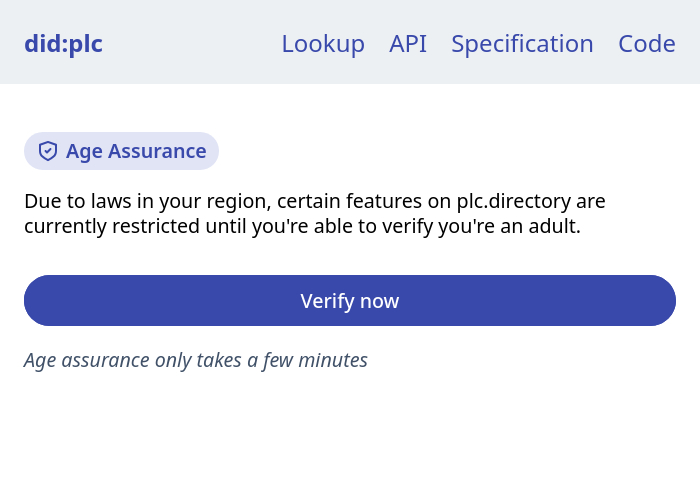Open the API navigation link
The width and height of the screenshot is (700, 502).
click(x=408, y=44)
